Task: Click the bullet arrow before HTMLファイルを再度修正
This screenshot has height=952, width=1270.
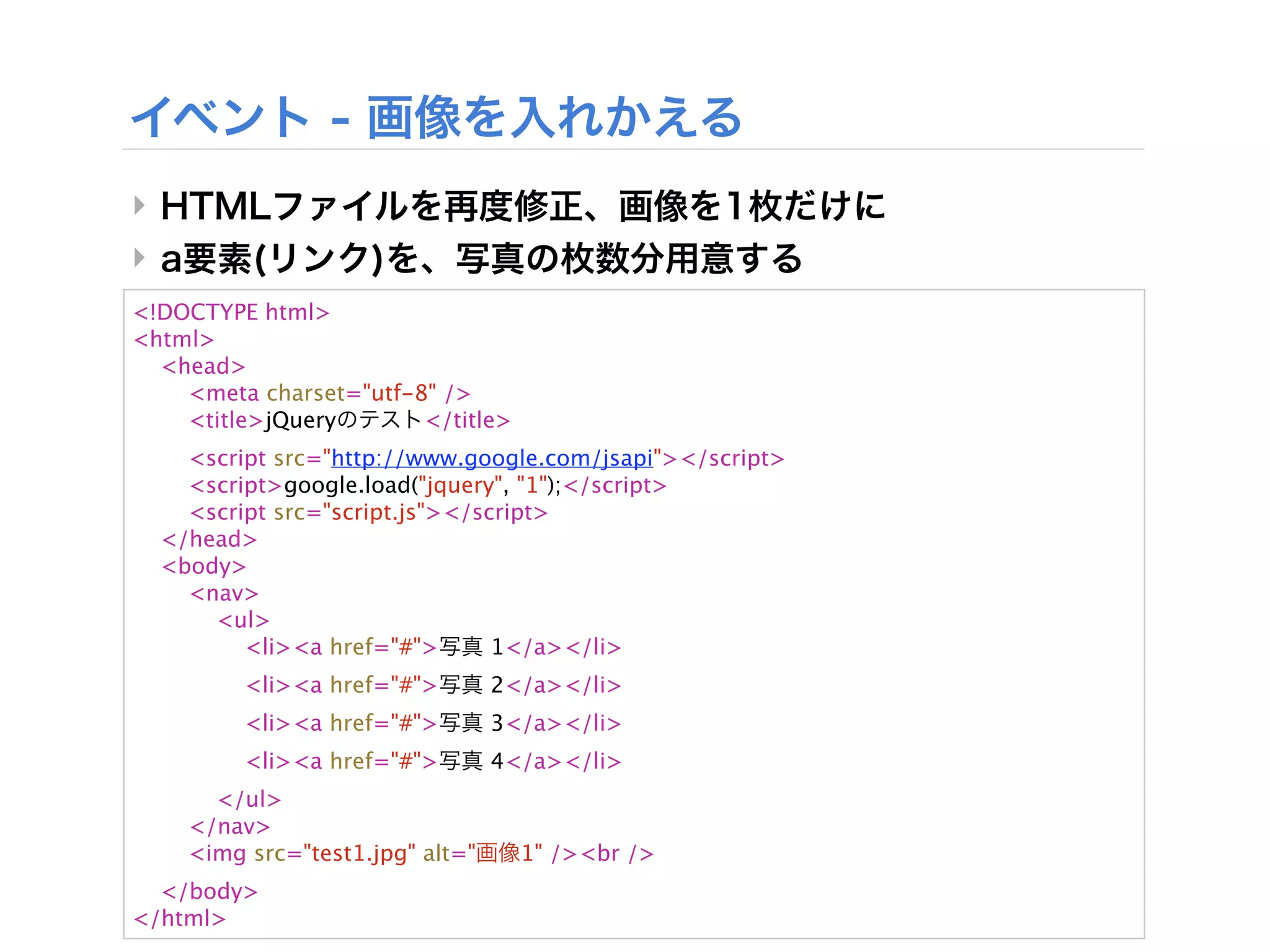Action: [x=140, y=205]
